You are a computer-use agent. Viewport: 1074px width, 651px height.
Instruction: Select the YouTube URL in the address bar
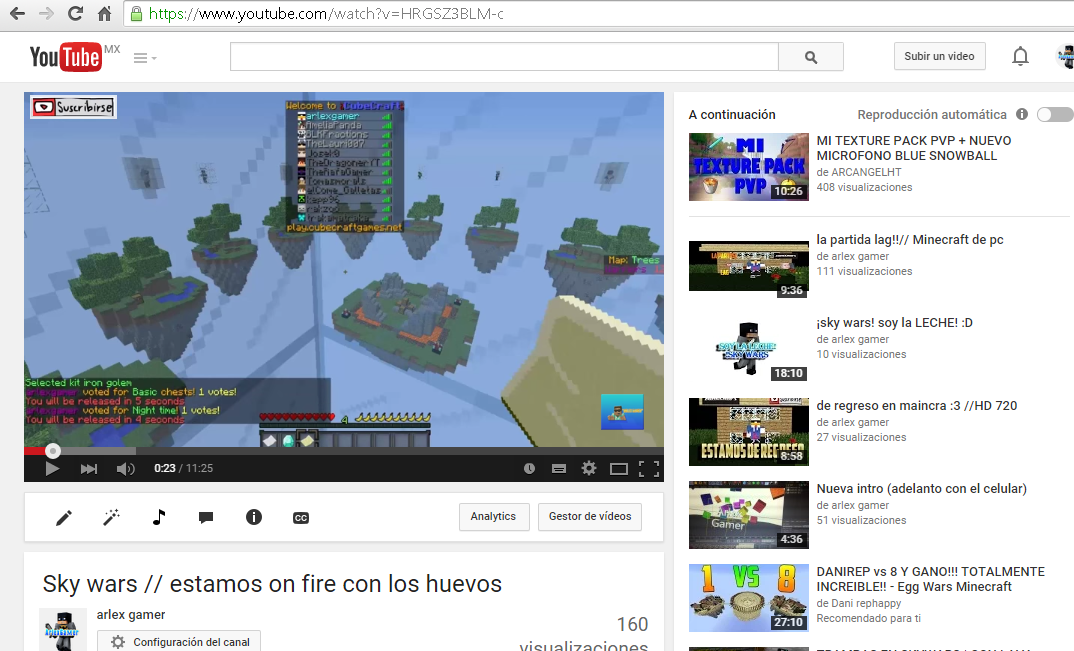[x=326, y=14]
